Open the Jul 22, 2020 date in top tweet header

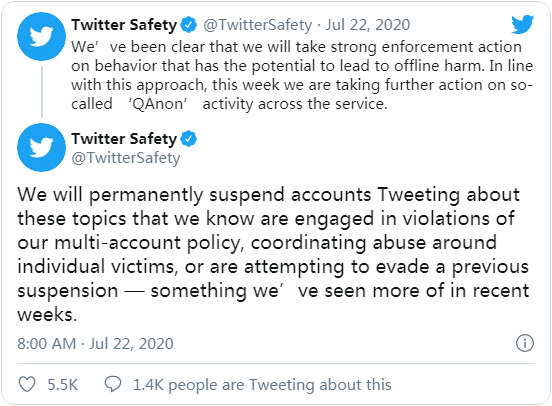(368, 25)
